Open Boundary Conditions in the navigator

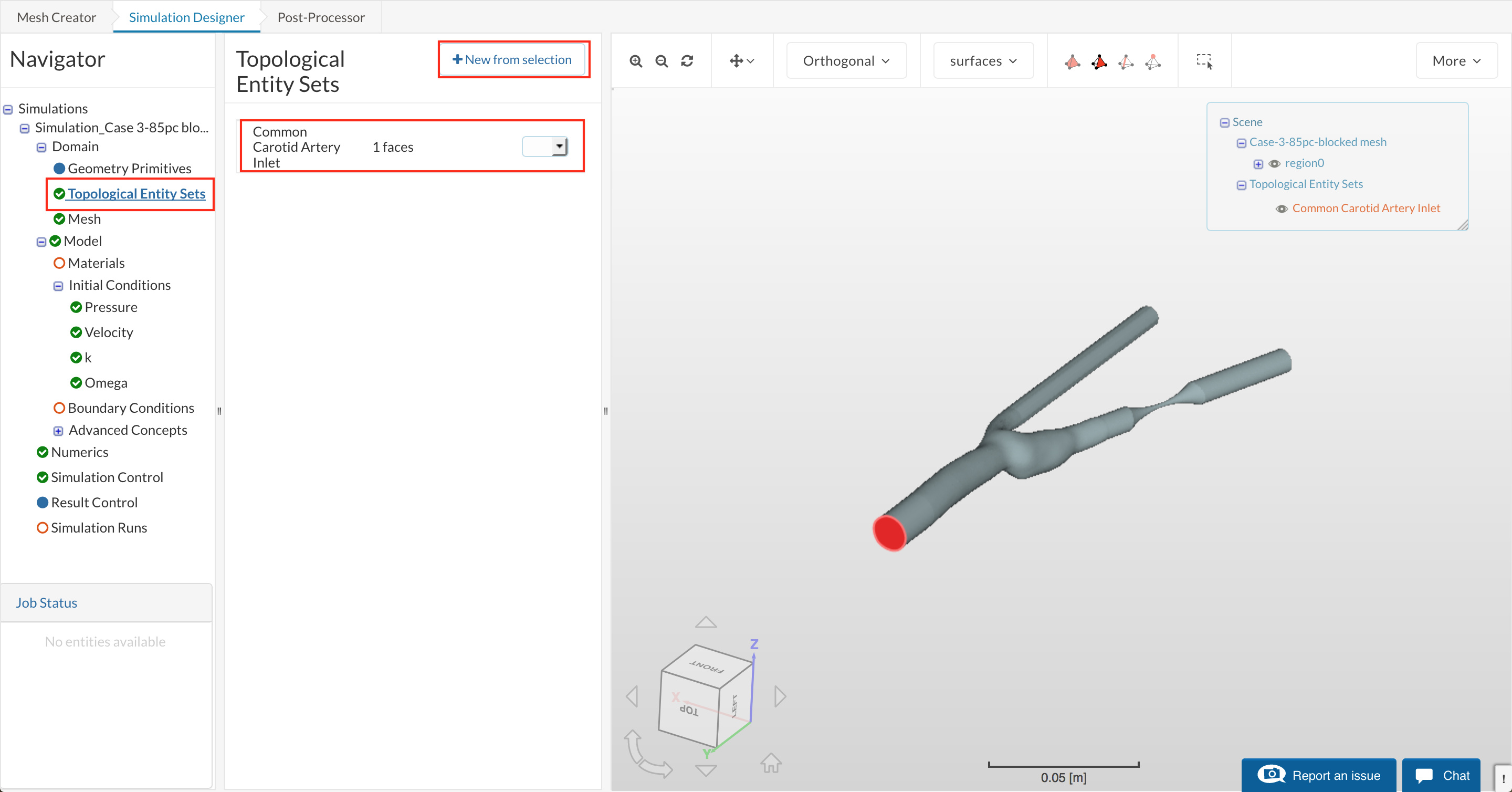(x=130, y=408)
